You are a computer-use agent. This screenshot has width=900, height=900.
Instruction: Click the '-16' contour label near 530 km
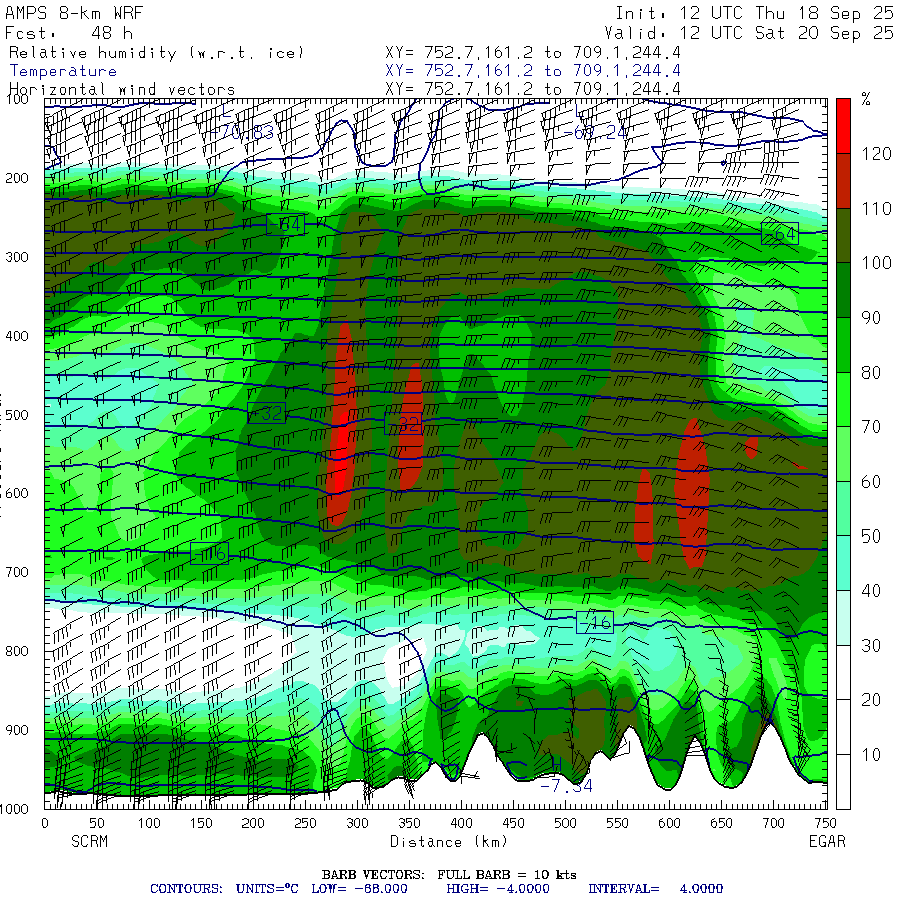(595, 622)
